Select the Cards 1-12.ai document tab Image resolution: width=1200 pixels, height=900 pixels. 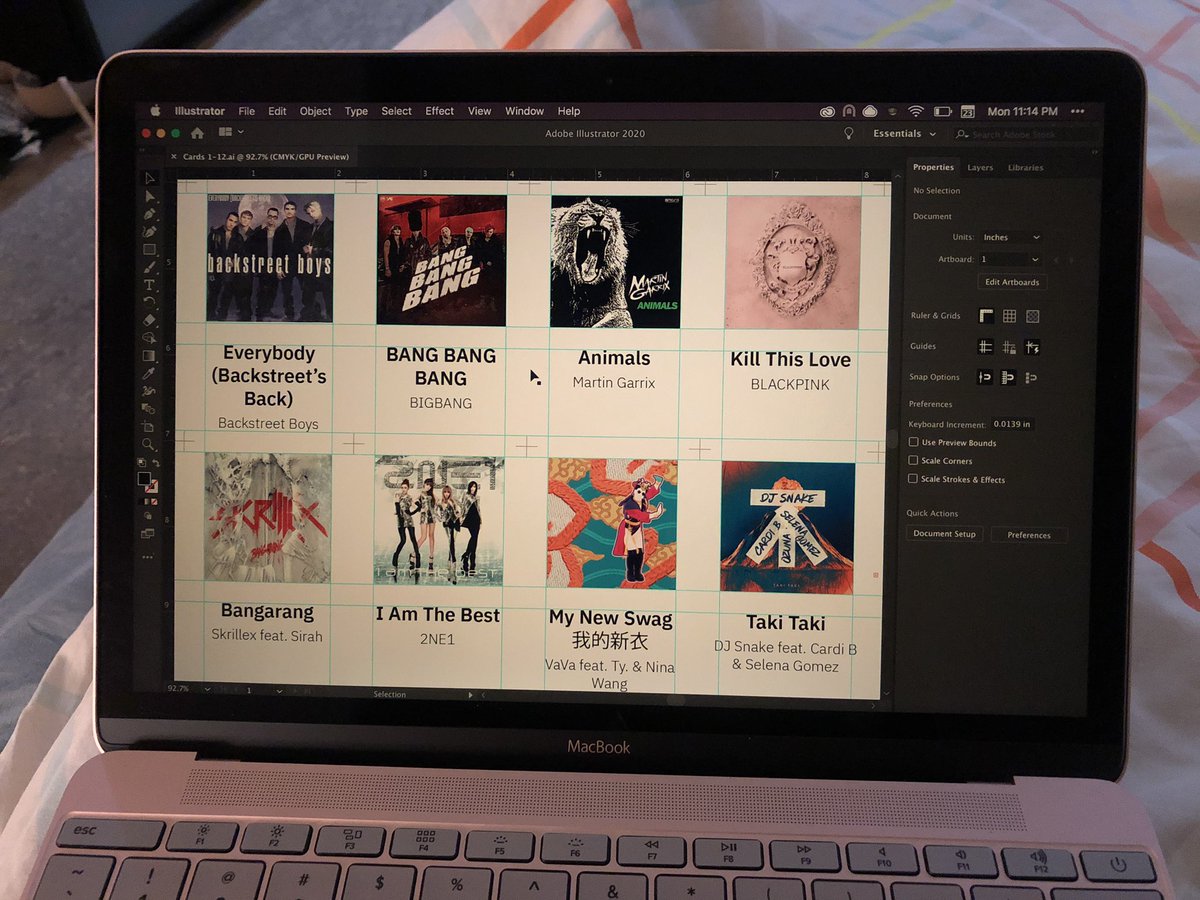pyautogui.click(x=264, y=157)
